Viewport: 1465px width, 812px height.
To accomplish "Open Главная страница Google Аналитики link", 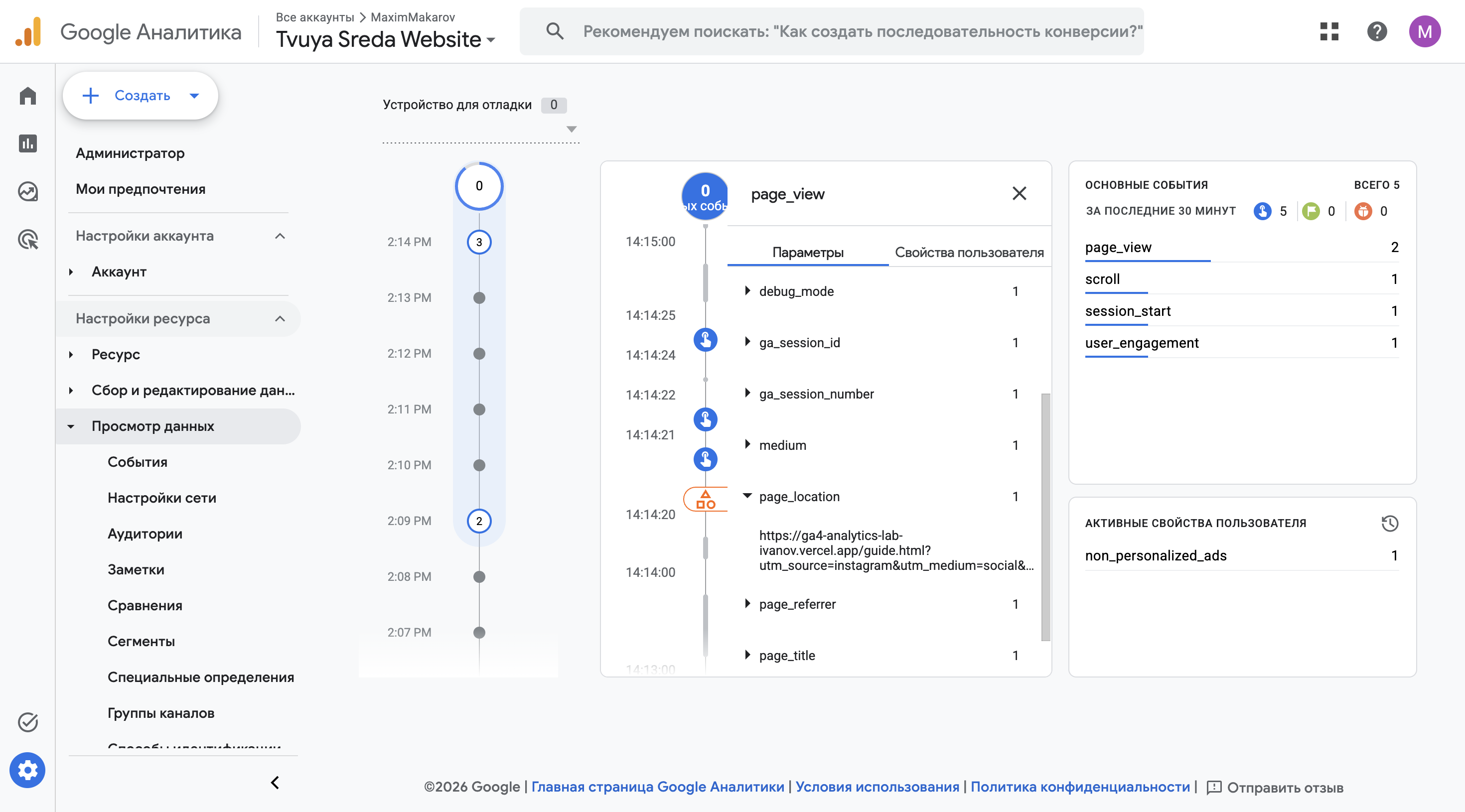I will point(657,787).
